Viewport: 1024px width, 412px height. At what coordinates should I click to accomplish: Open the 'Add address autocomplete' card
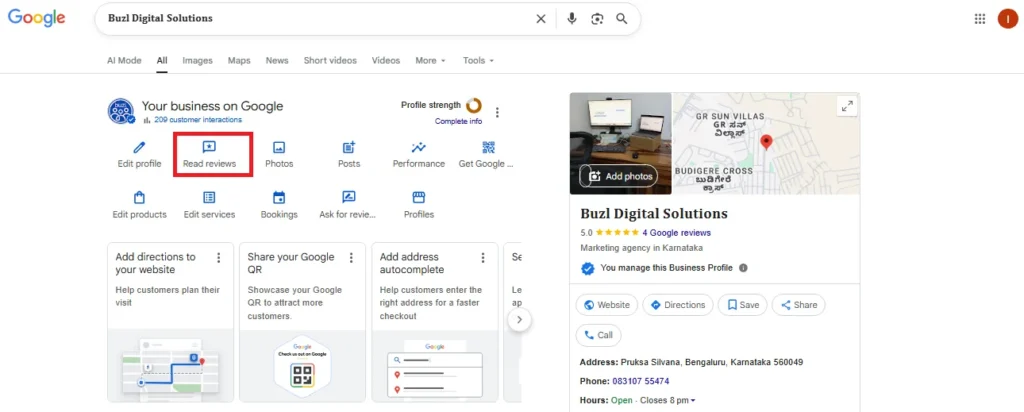click(435, 322)
